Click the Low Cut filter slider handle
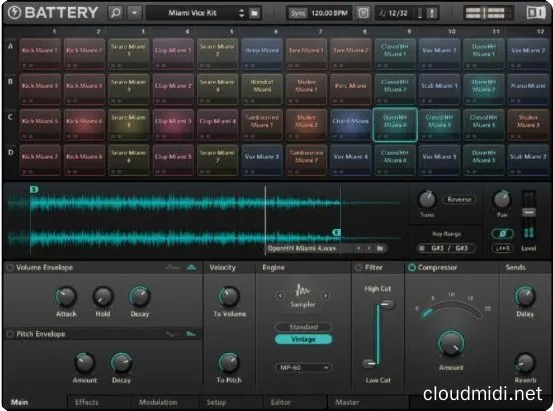Image resolution: width=553 pixels, height=411 pixels. (x=369, y=363)
